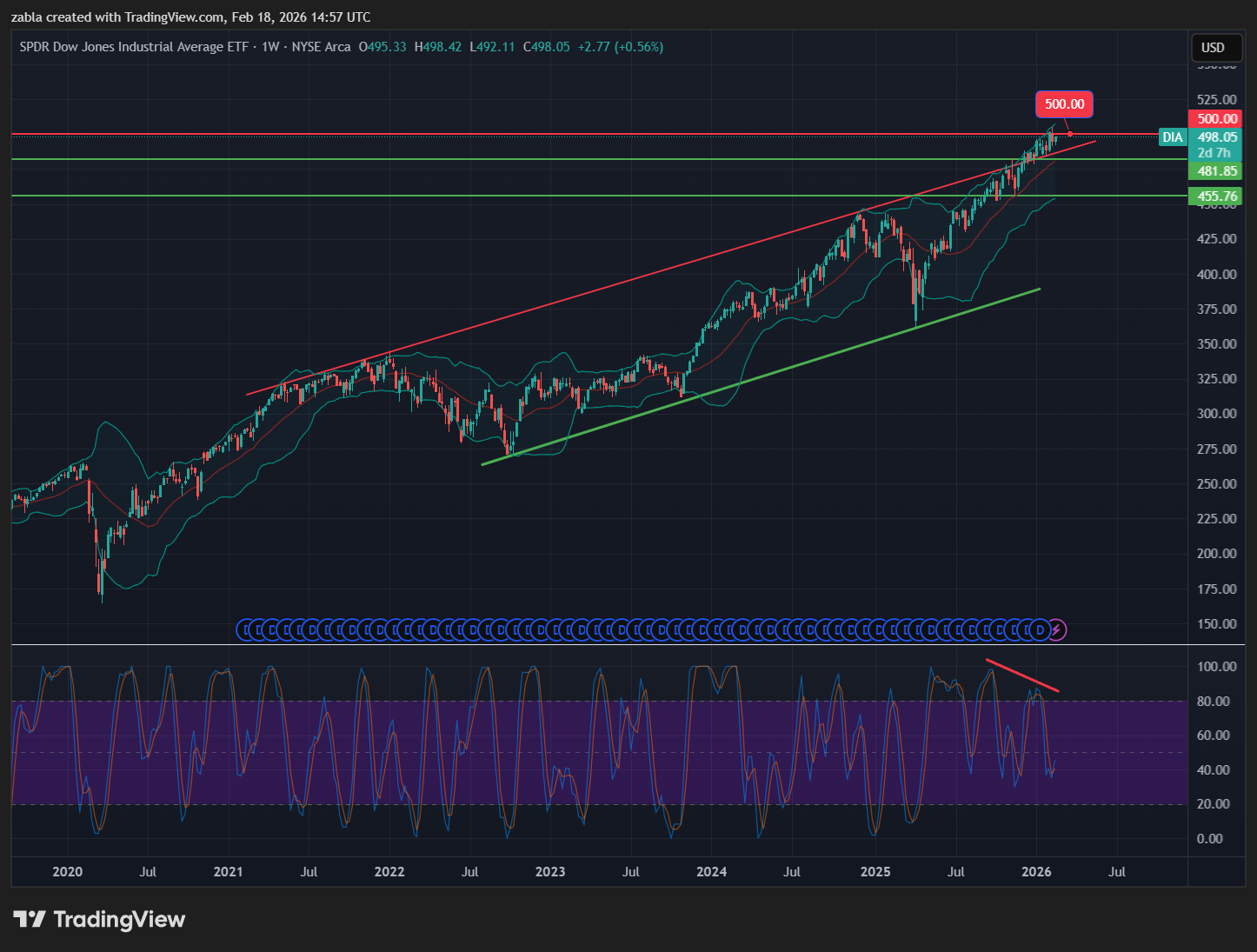
Task: Open the USD currency selector
Action: tap(1213, 48)
